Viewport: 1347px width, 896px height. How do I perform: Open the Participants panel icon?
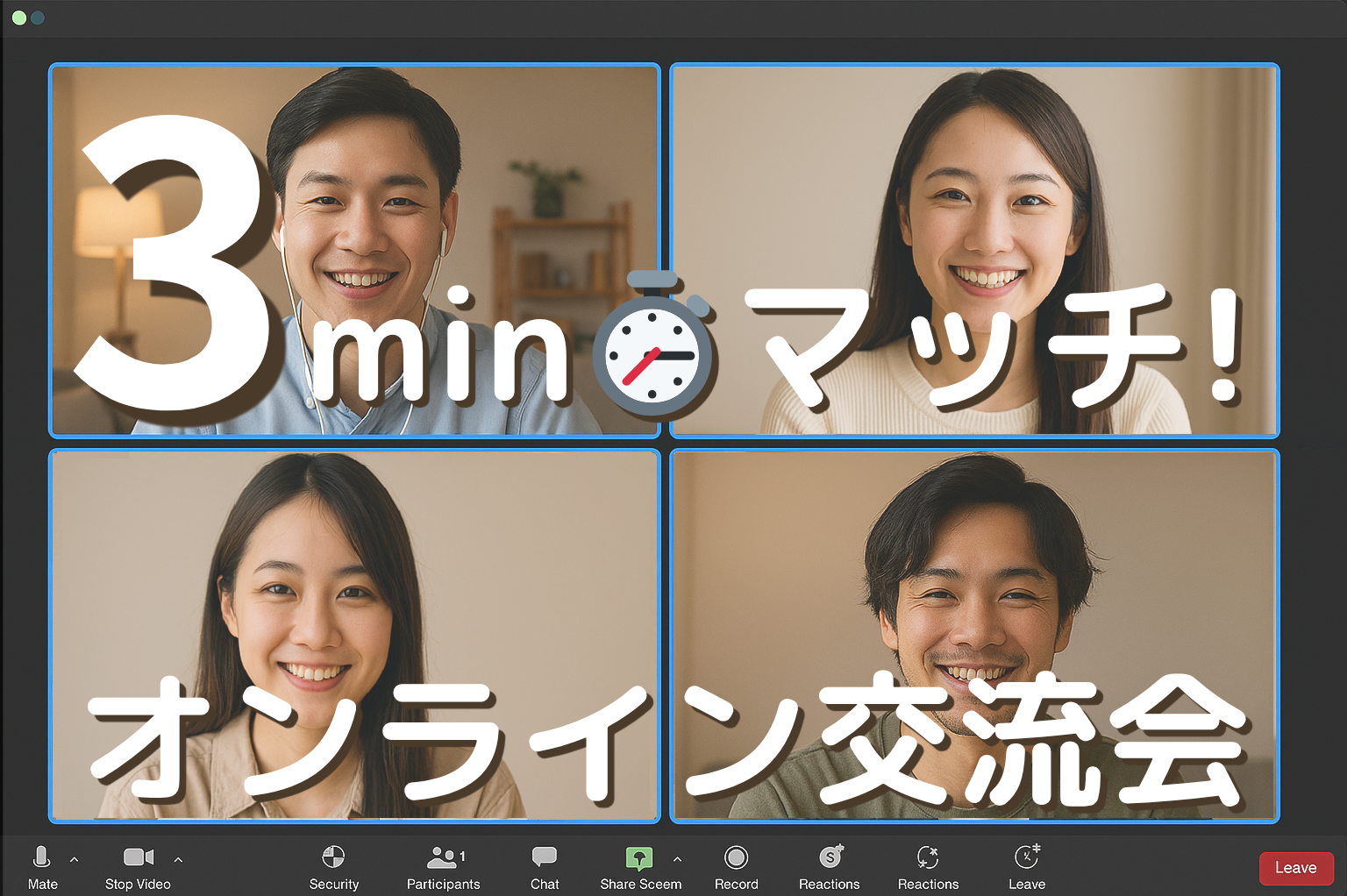coord(442,857)
